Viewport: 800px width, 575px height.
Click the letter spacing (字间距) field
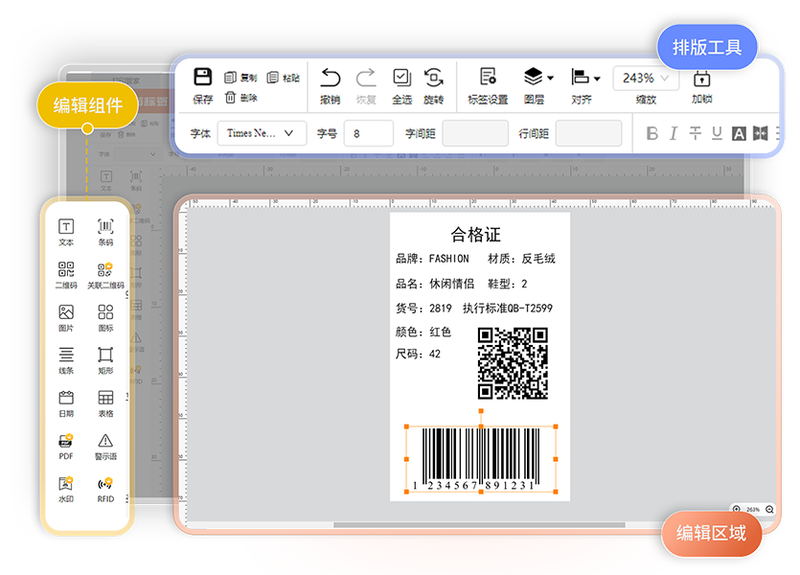tap(476, 133)
